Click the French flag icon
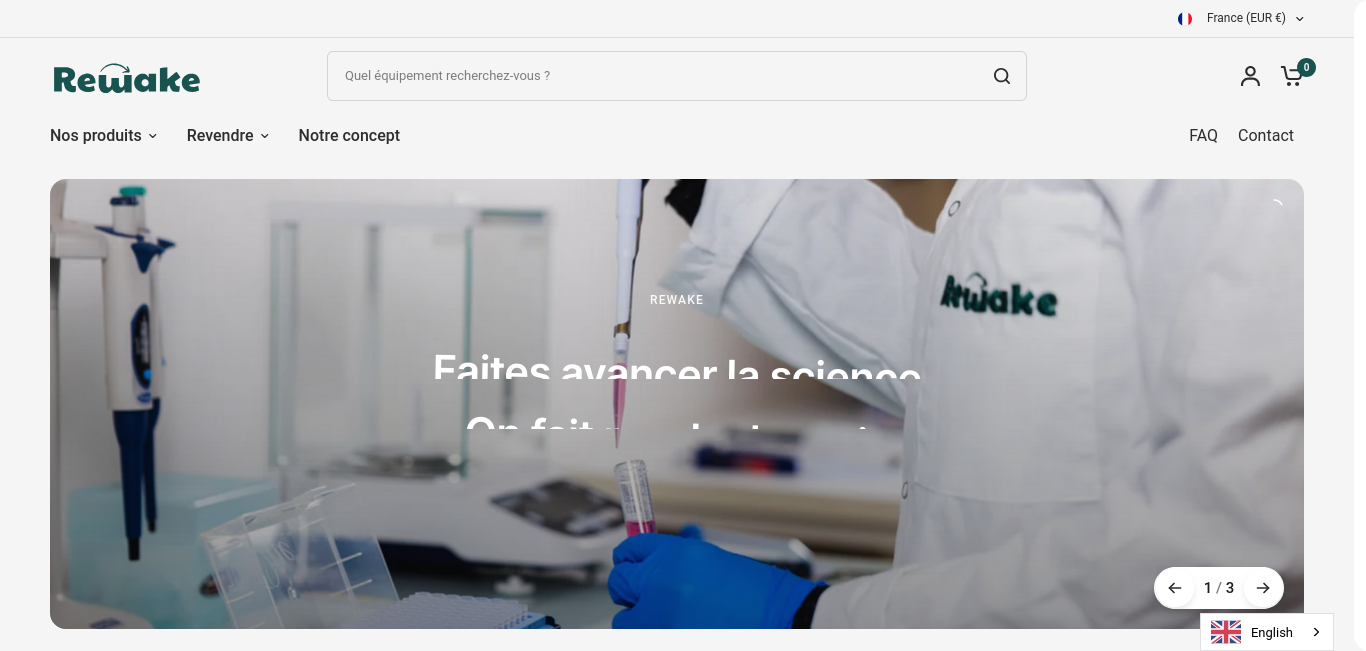Screen dimensions: 1366x651 point(1185,19)
